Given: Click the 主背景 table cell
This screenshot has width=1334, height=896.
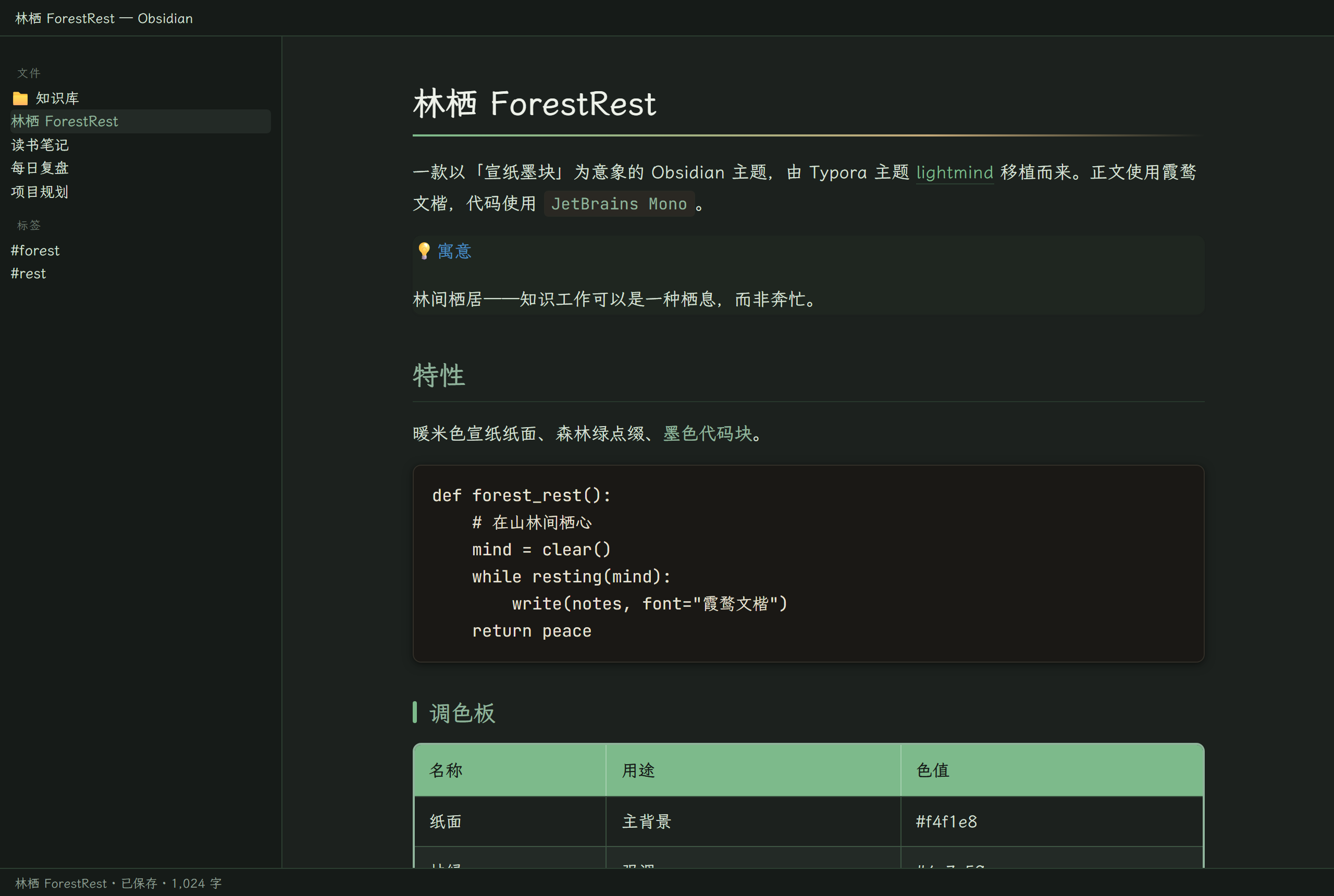Looking at the screenshot, I should pyautogui.click(x=754, y=822).
